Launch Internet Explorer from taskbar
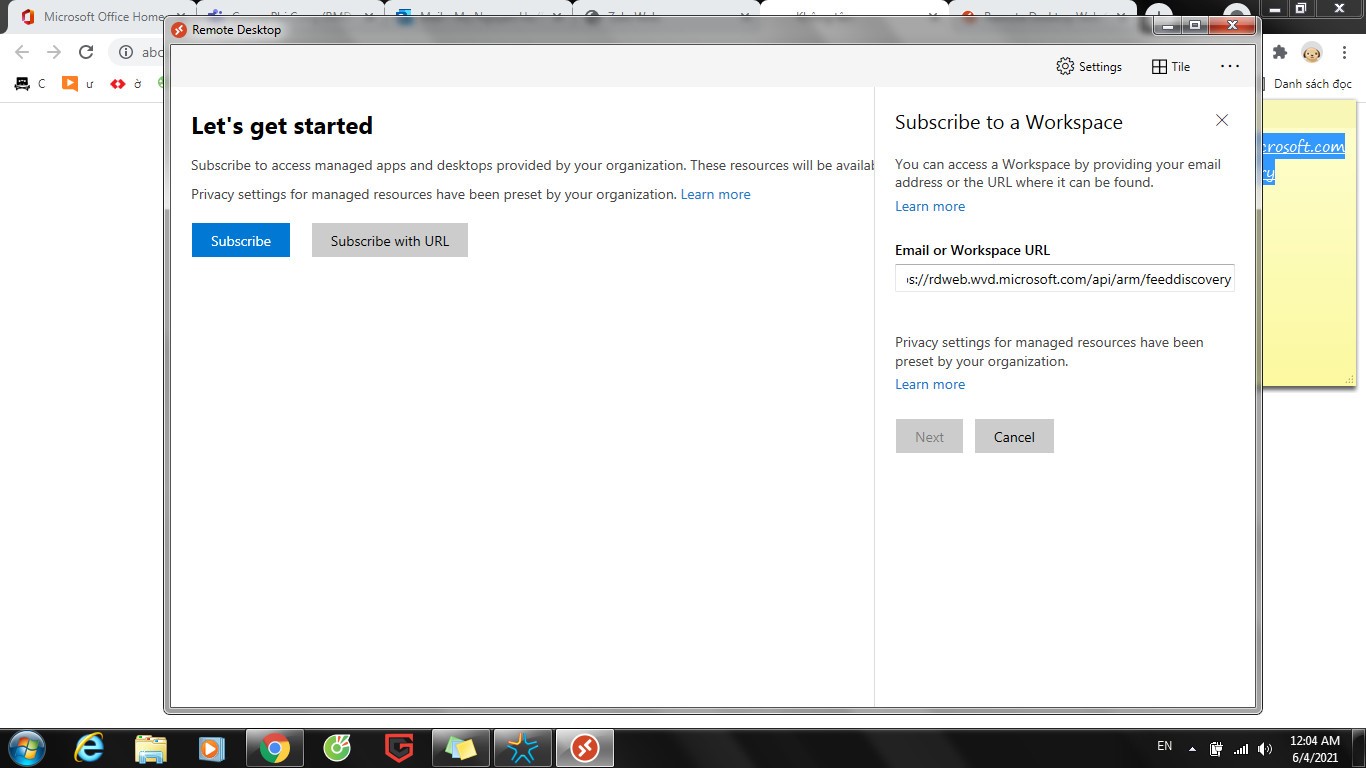 pos(89,748)
